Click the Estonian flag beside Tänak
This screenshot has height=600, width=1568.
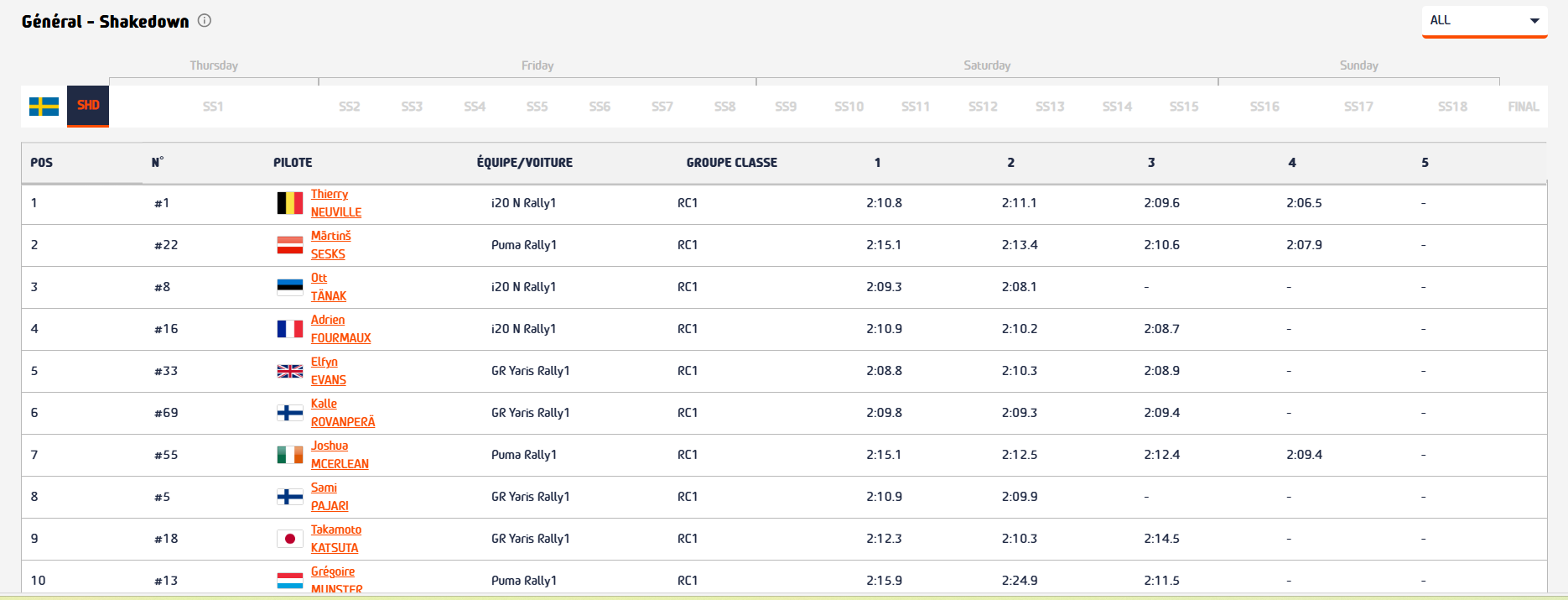[x=290, y=287]
